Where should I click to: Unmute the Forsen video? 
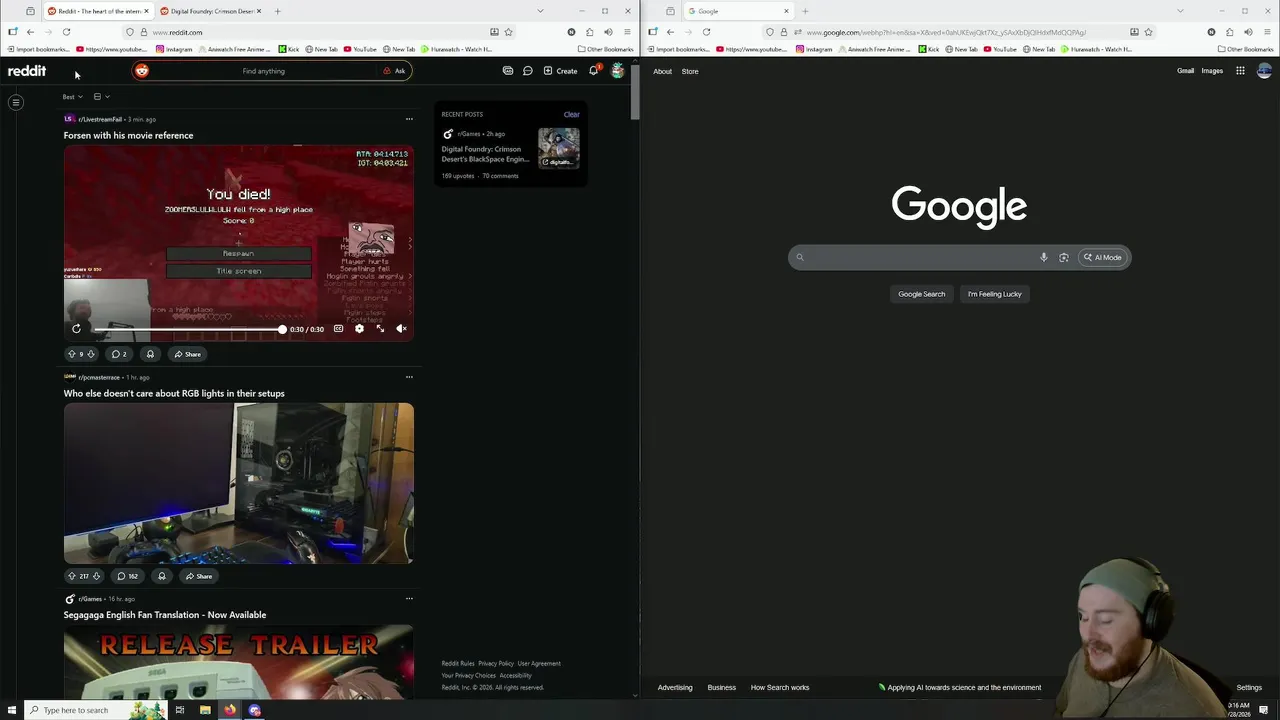(401, 329)
